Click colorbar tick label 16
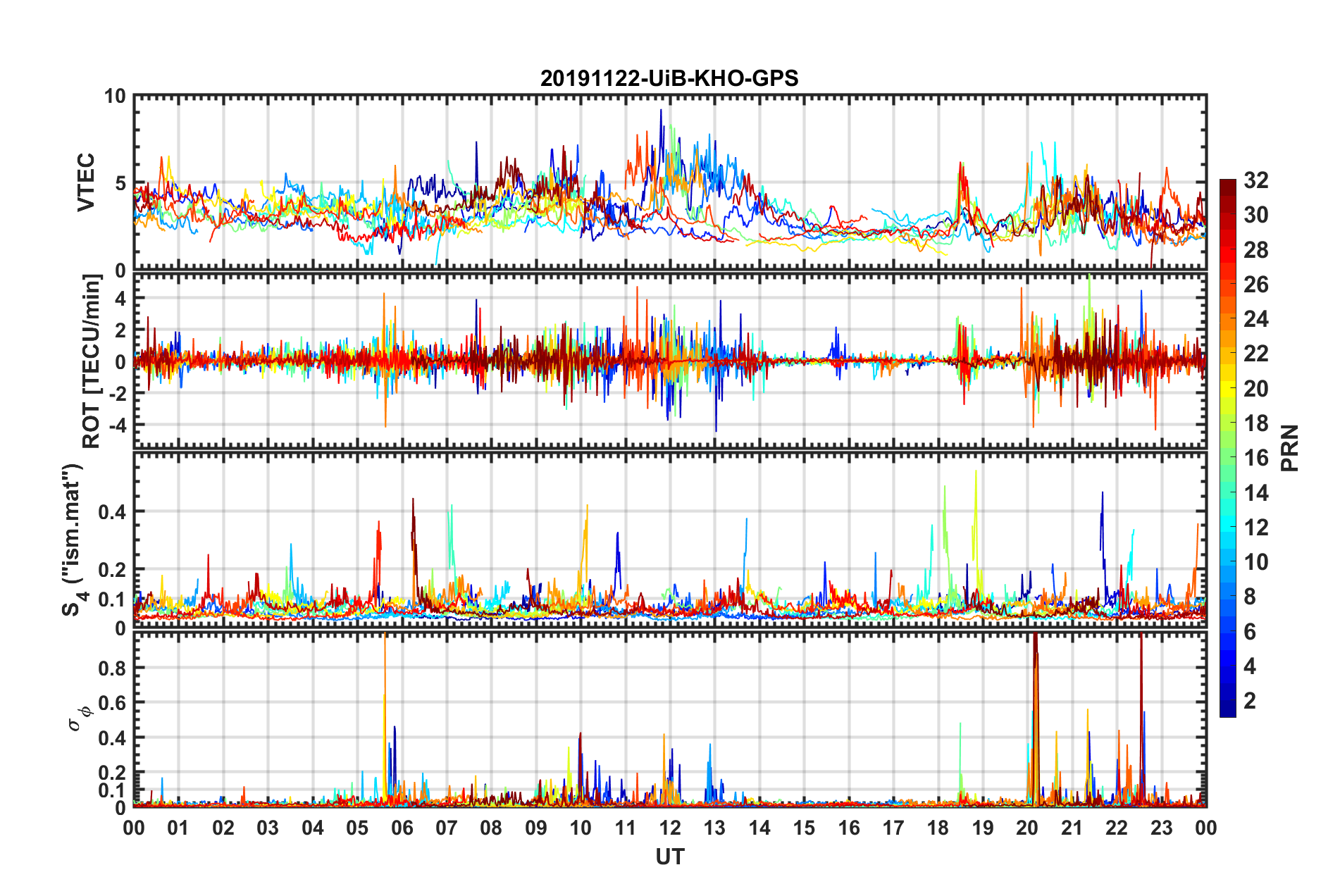Screen dimensions: 1340x896 1255,458
